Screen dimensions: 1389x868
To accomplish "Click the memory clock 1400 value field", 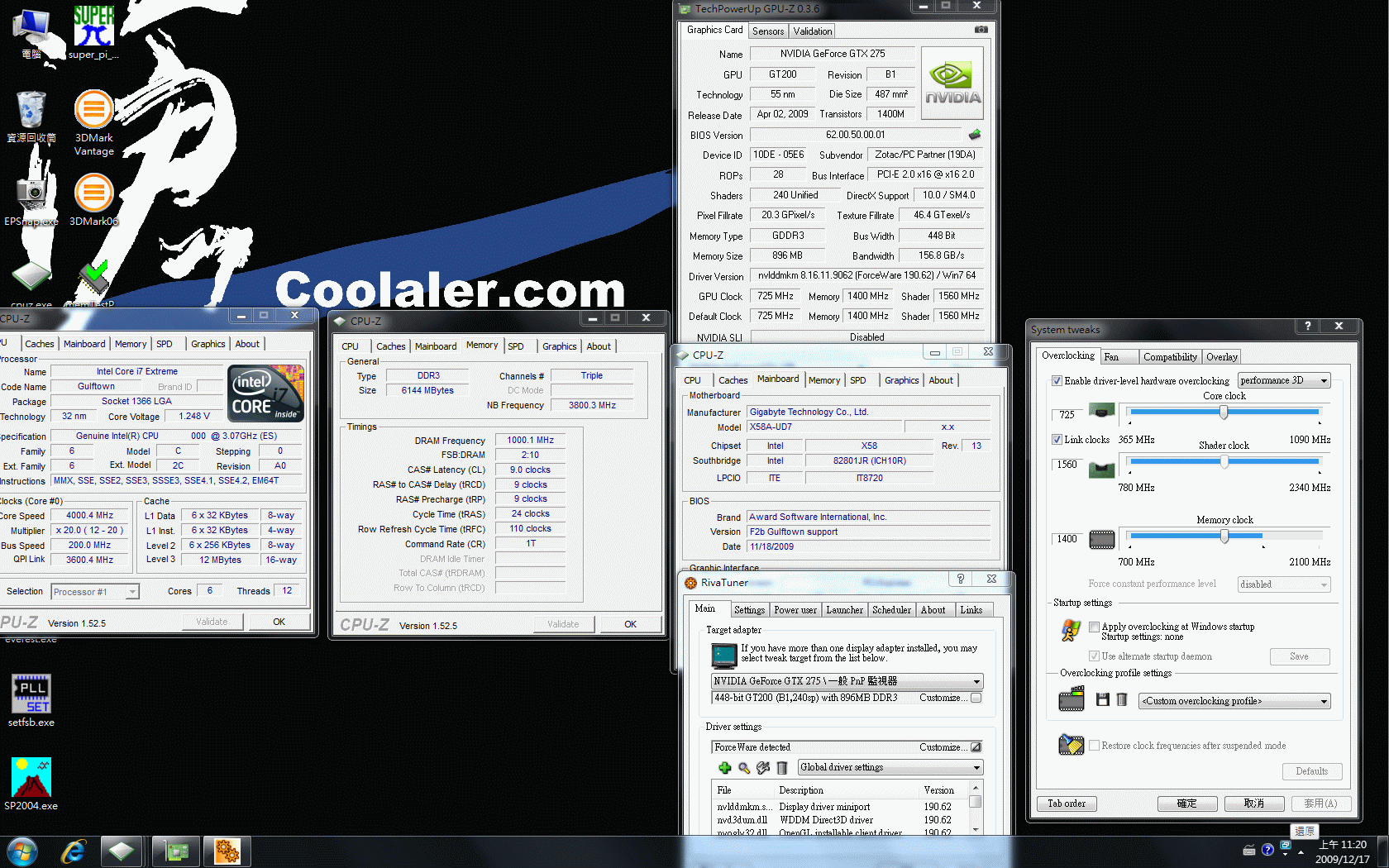I will 1068,539.
